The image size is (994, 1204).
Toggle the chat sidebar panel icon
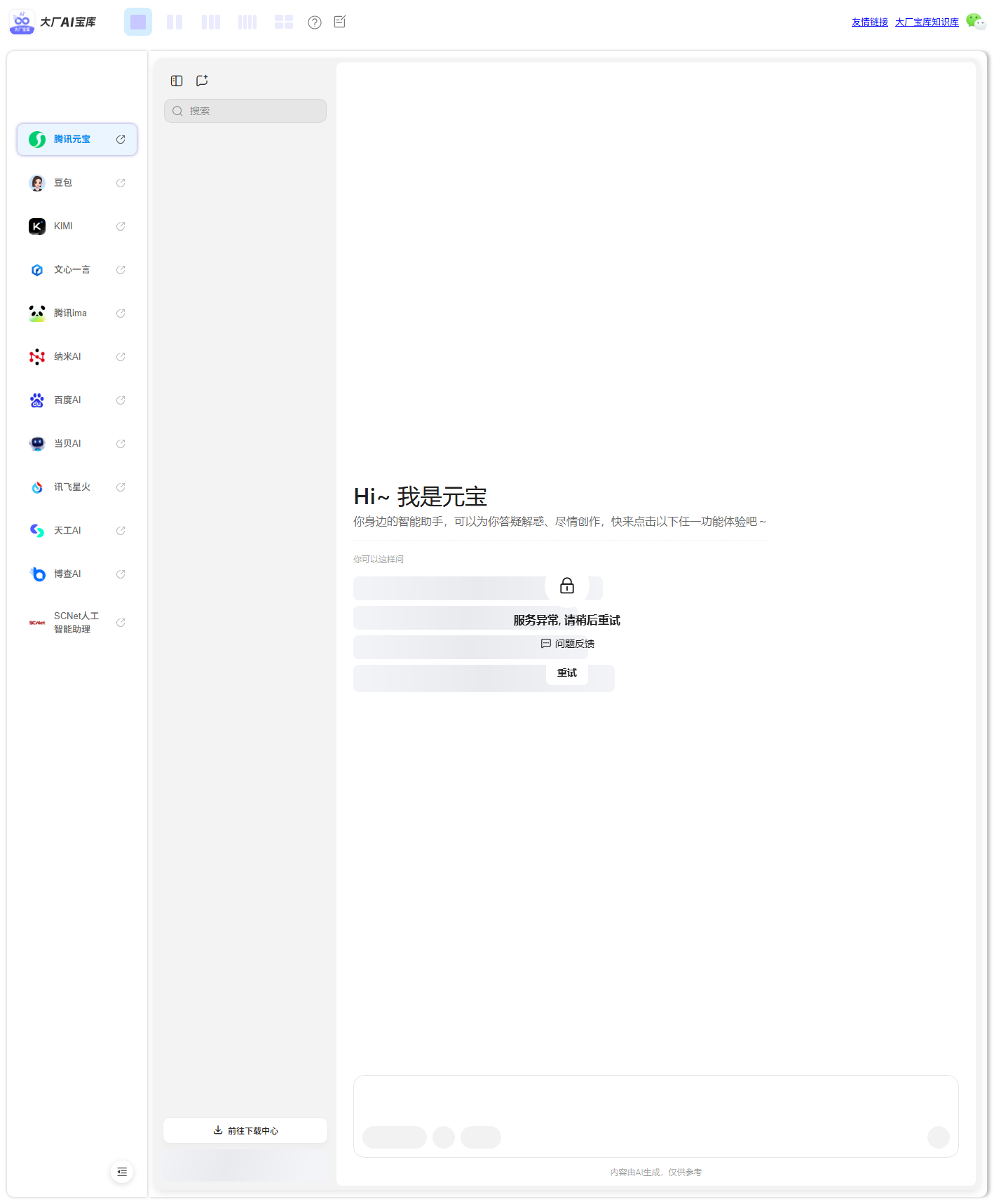(177, 81)
